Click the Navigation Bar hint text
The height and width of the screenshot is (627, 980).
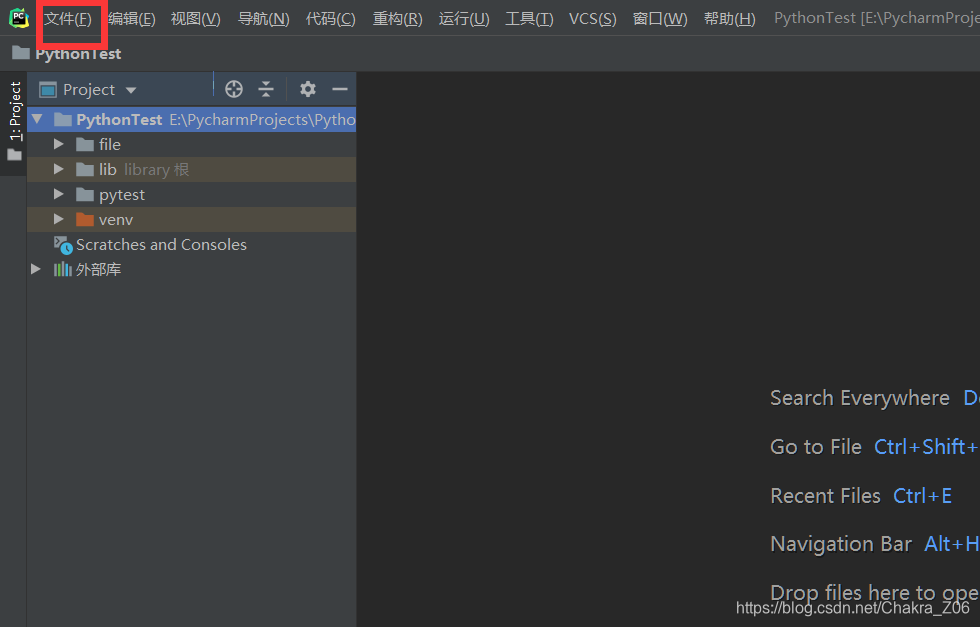[841, 544]
